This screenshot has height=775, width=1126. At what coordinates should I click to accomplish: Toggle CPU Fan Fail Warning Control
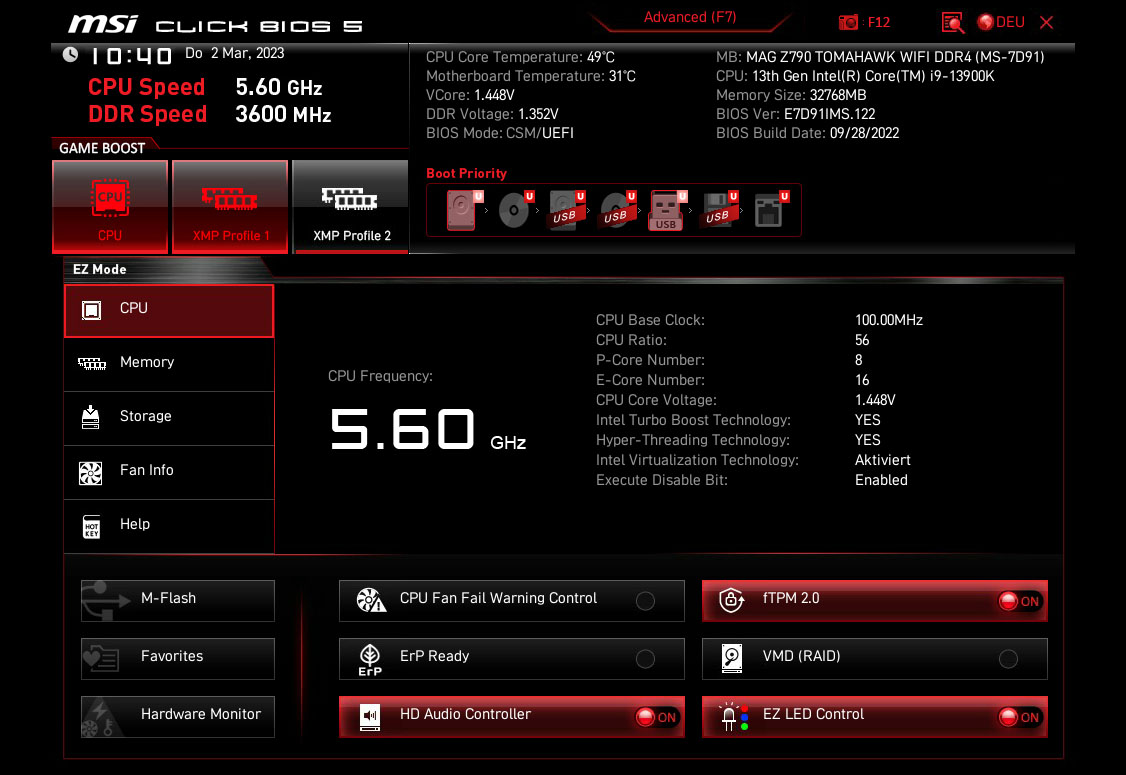pos(645,600)
